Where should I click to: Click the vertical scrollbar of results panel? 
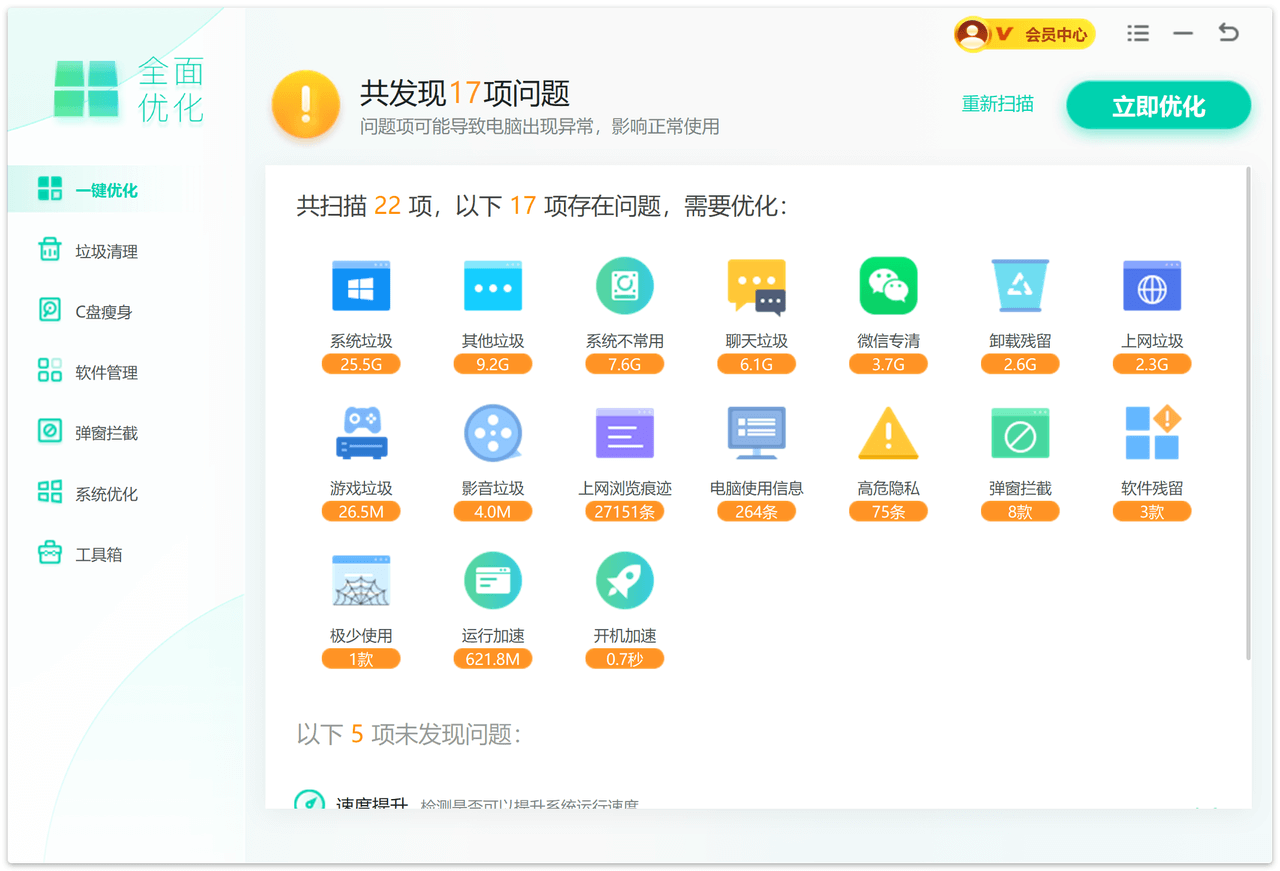(x=1248, y=415)
